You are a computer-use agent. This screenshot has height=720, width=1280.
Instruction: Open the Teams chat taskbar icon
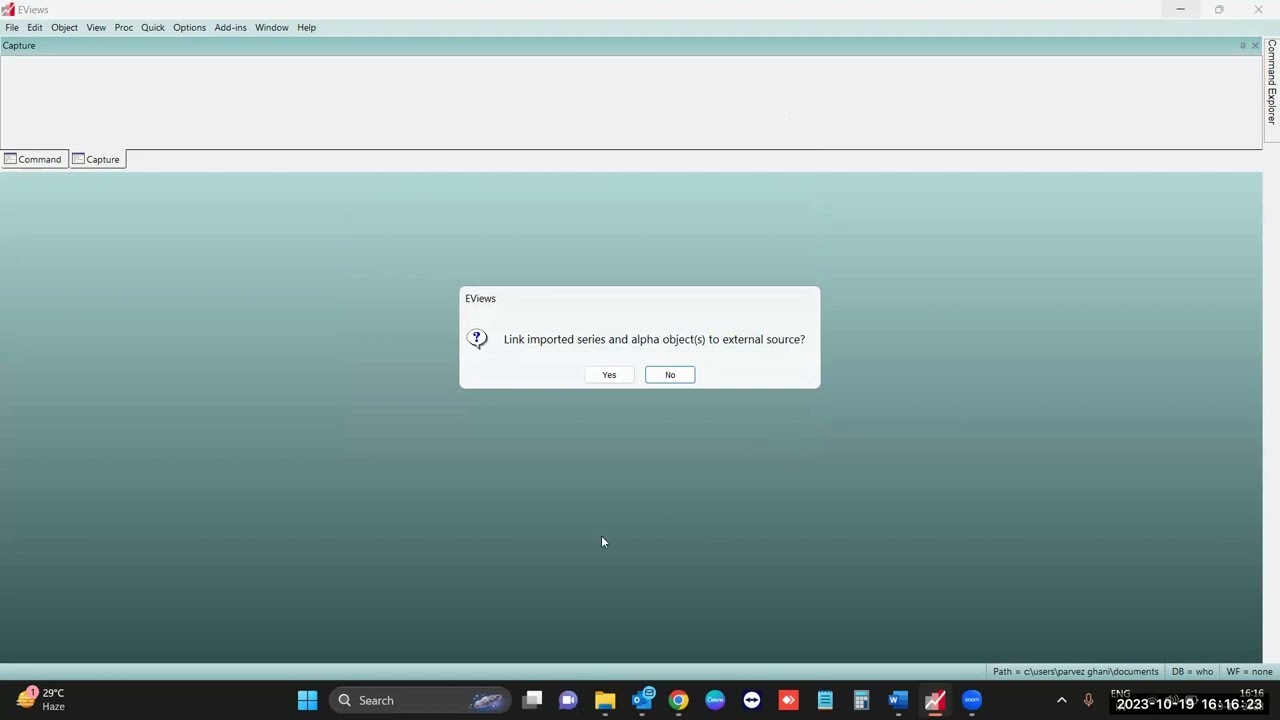tap(568, 700)
